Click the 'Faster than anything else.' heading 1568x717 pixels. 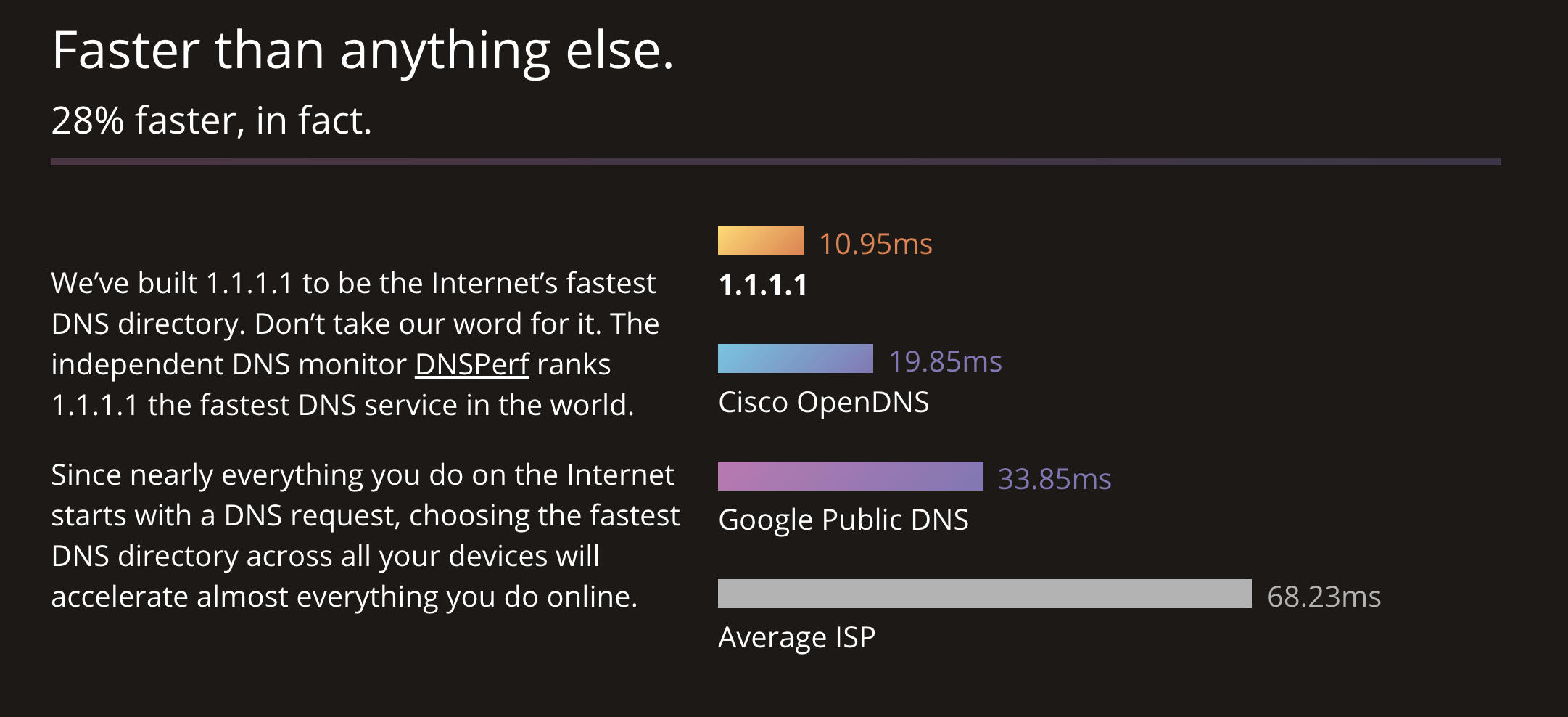coord(363,51)
